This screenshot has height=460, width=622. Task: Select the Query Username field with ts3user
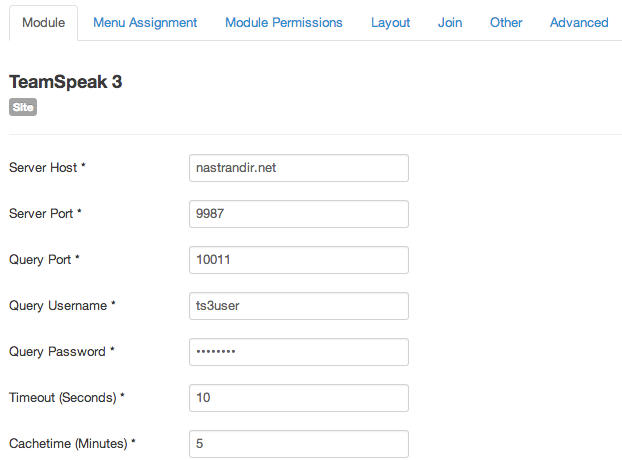[299, 306]
